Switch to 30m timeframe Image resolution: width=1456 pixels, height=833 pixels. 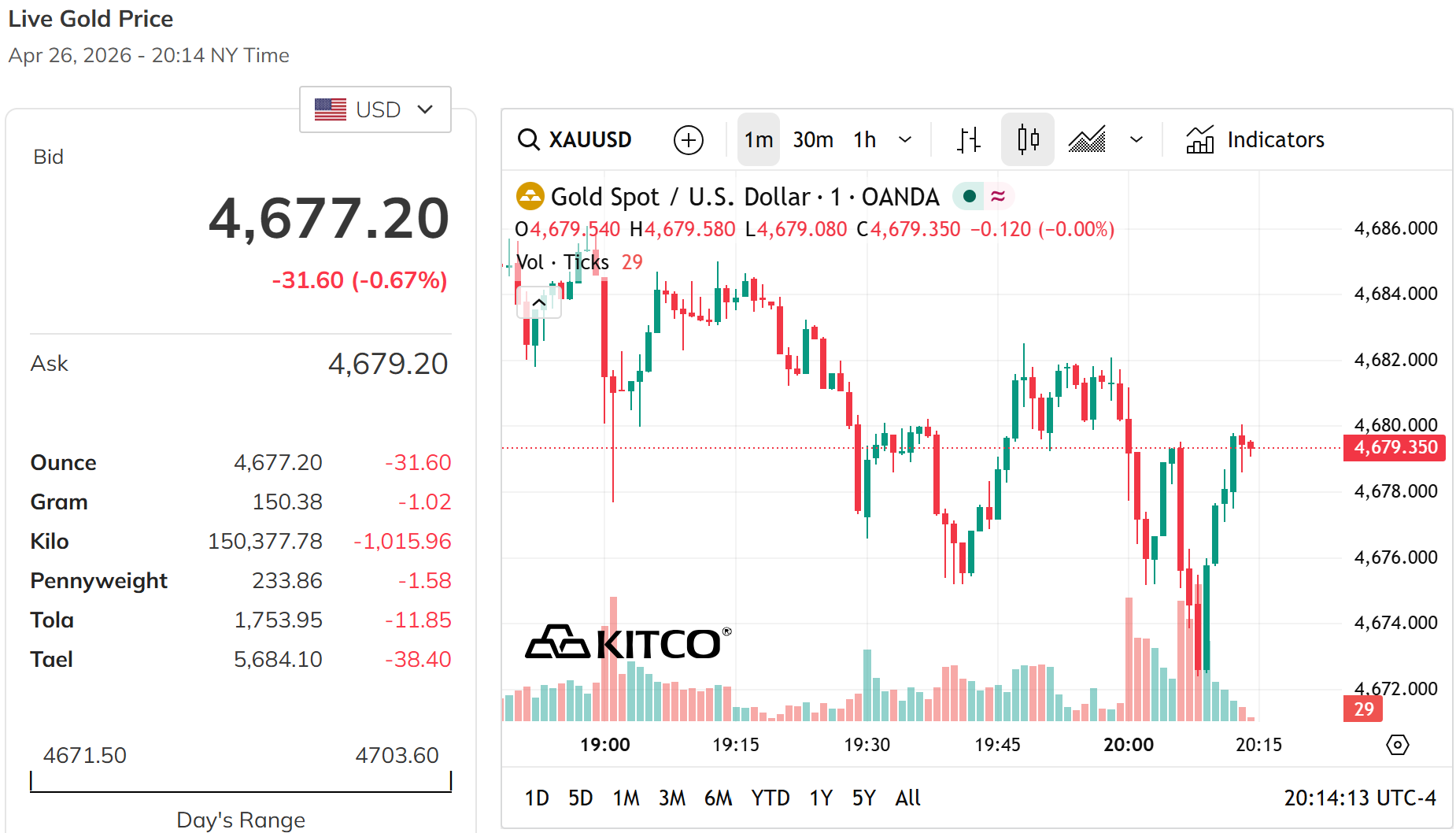[813, 140]
